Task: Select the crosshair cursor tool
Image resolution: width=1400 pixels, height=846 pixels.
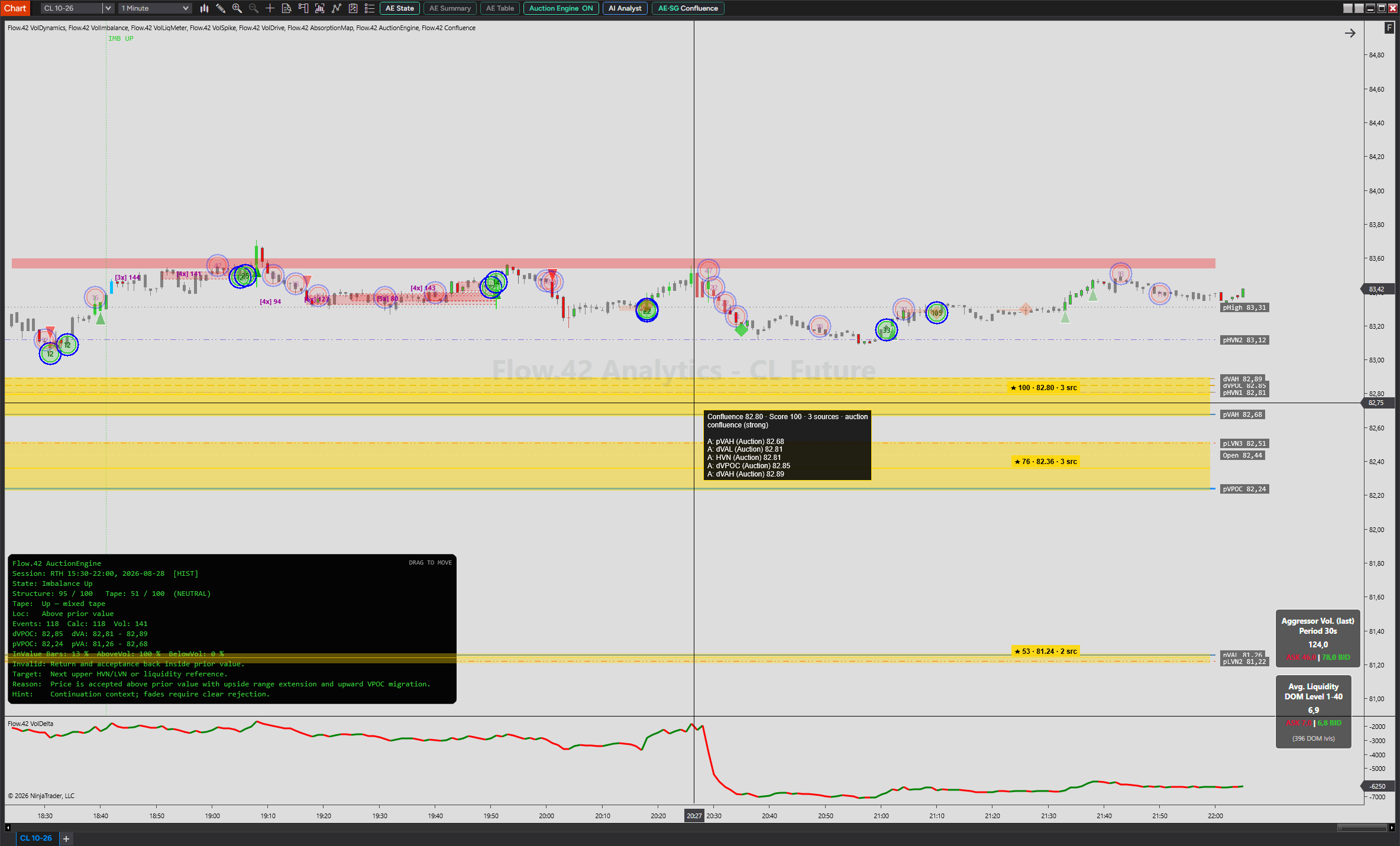Action: click(x=270, y=8)
